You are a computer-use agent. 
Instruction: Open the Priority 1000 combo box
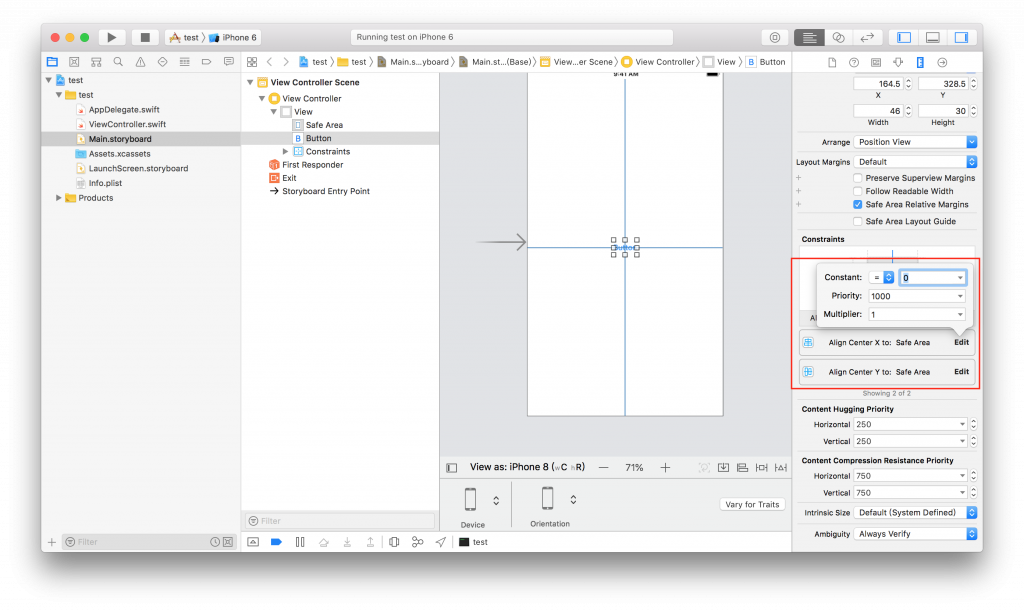pos(917,296)
